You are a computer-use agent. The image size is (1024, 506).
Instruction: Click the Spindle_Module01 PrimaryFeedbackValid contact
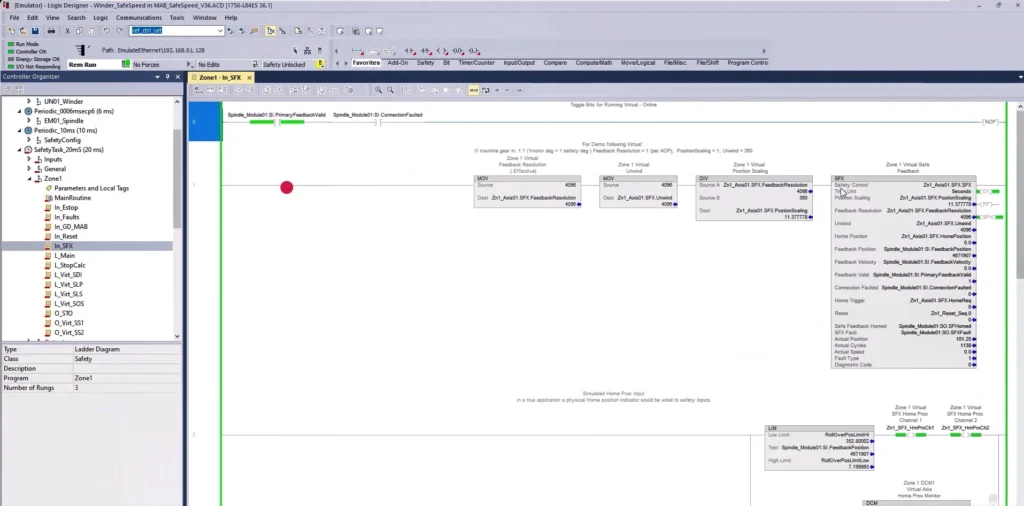pos(277,122)
